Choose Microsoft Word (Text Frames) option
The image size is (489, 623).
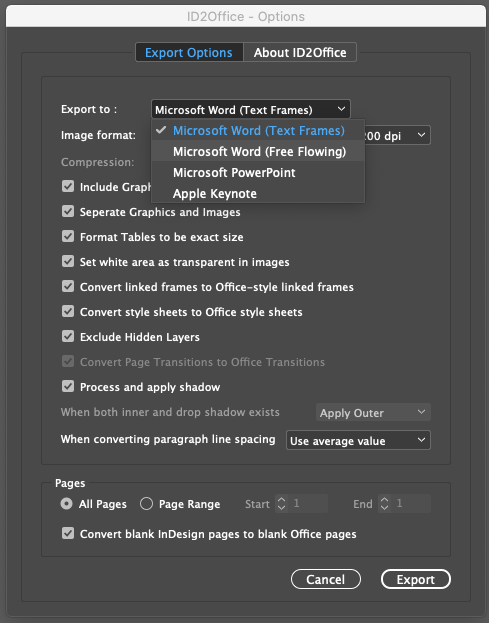258,130
